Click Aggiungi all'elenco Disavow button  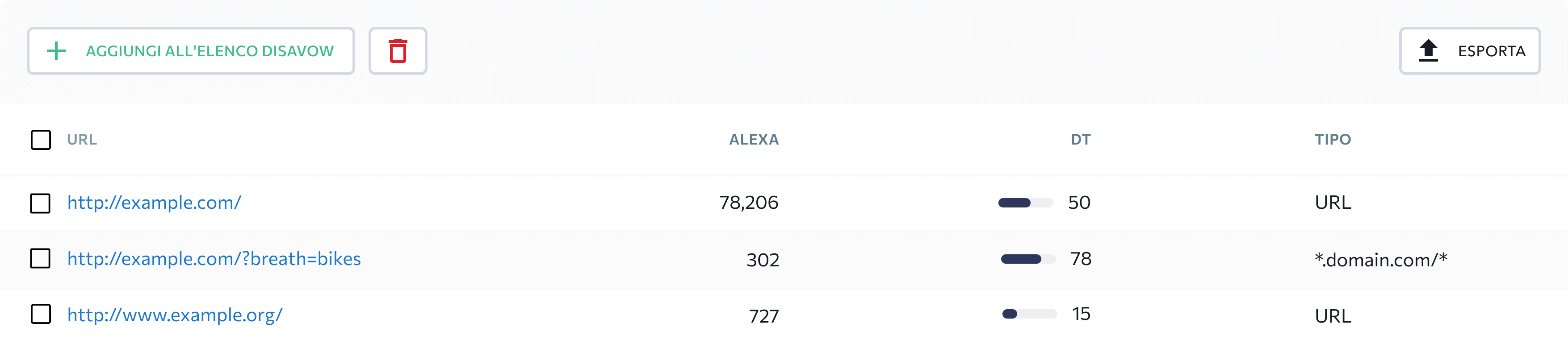click(x=190, y=51)
